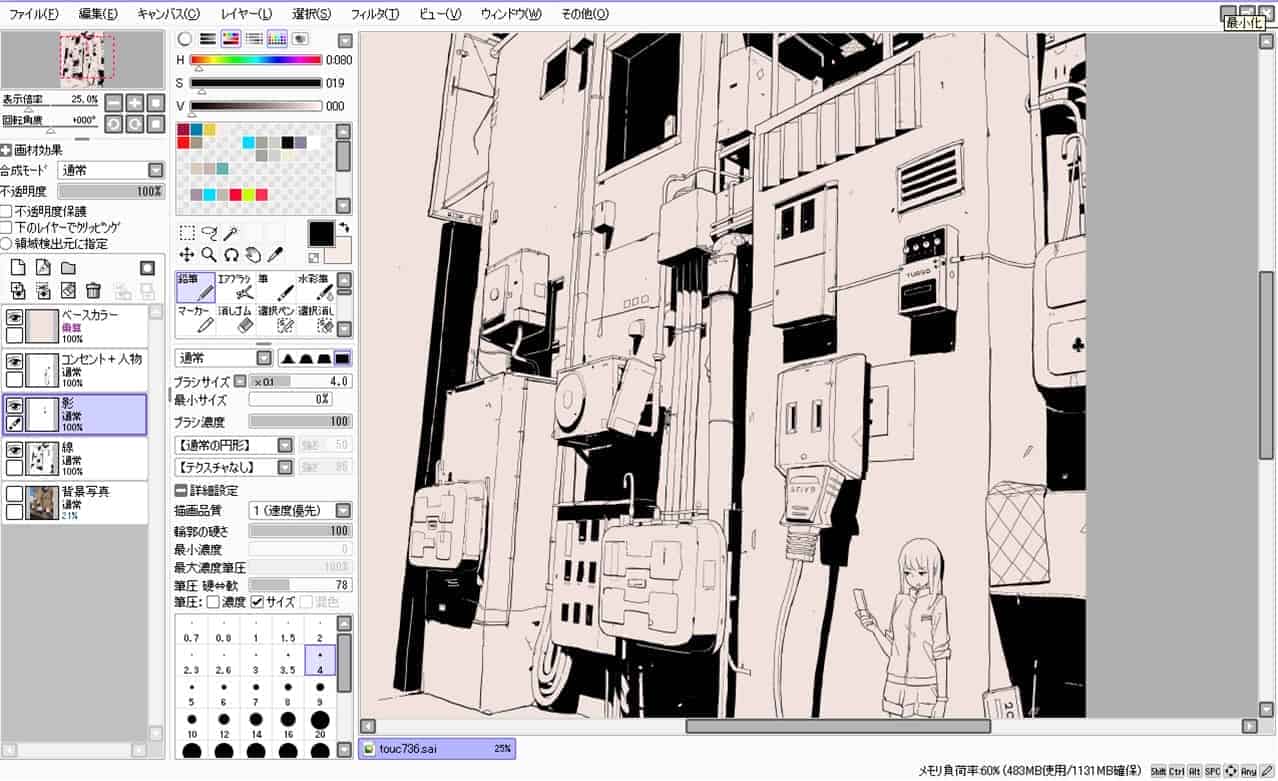Open the 【テクスチャなし】 texture dropdown
This screenshot has height=781, width=1278.
233,467
